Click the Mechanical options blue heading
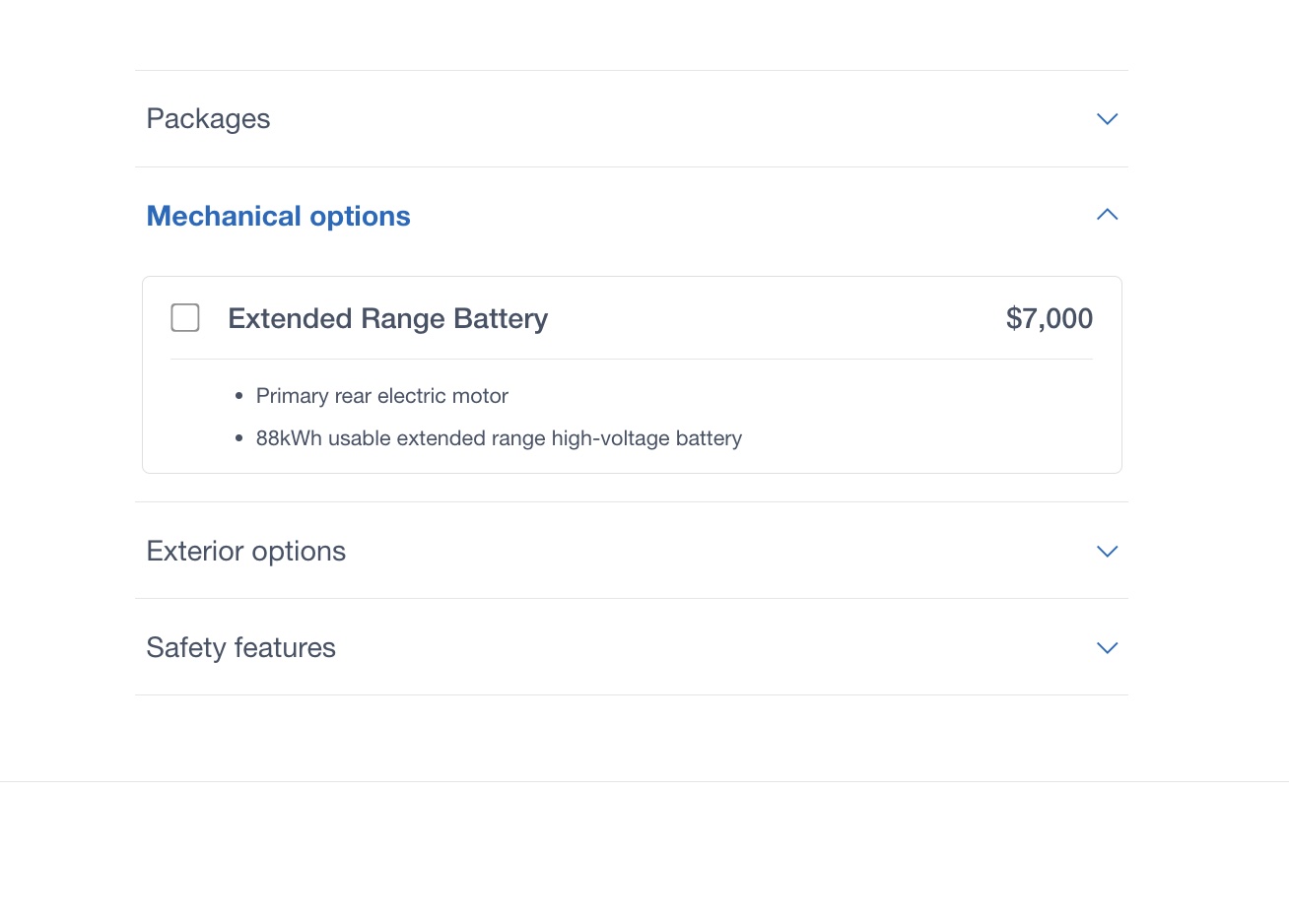This screenshot has width=1289, height=924. click(x=278, y=217)
